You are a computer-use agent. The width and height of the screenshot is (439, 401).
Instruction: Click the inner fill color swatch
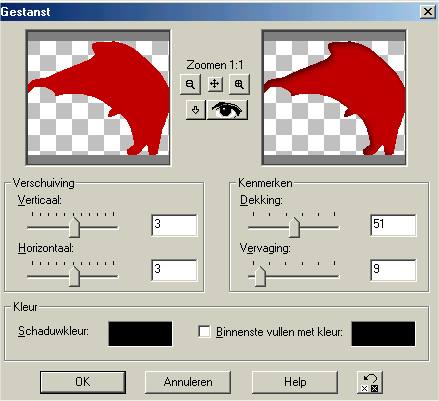383,334
